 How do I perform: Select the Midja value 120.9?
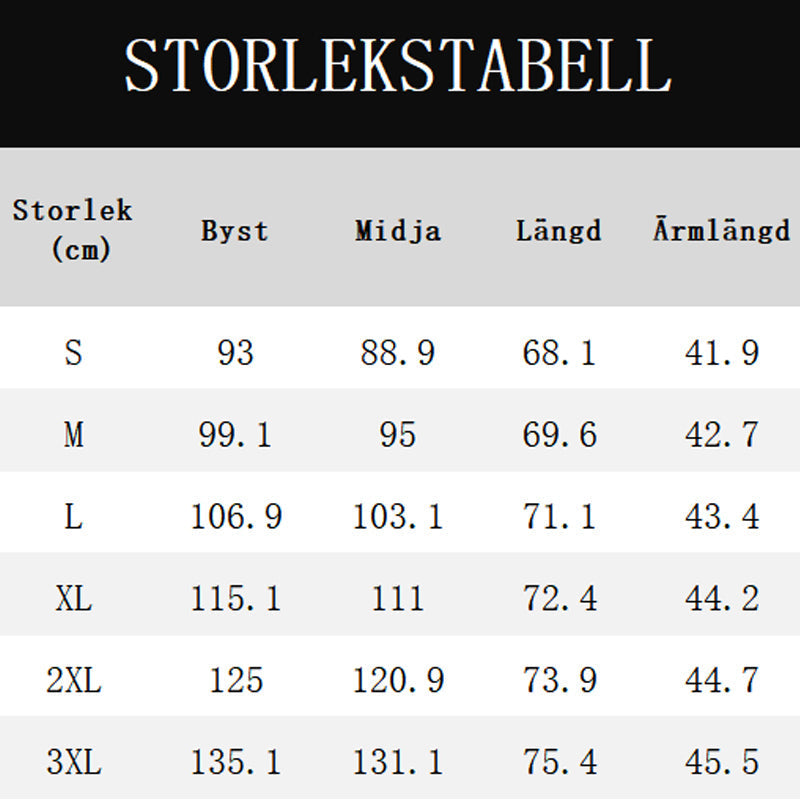coord(398,681)
